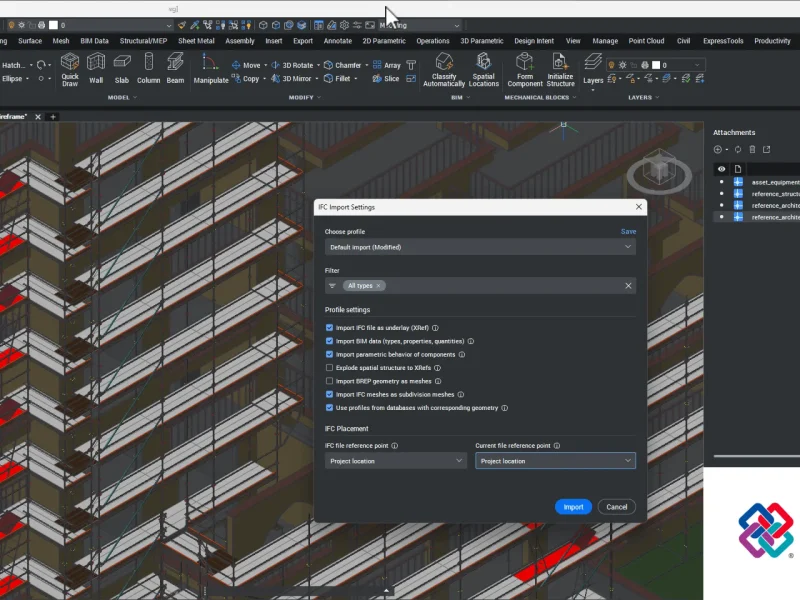Screen dimensions: 800x600
Task: Expand the BIM panel chevron
Action: click(x=468, y=97)
